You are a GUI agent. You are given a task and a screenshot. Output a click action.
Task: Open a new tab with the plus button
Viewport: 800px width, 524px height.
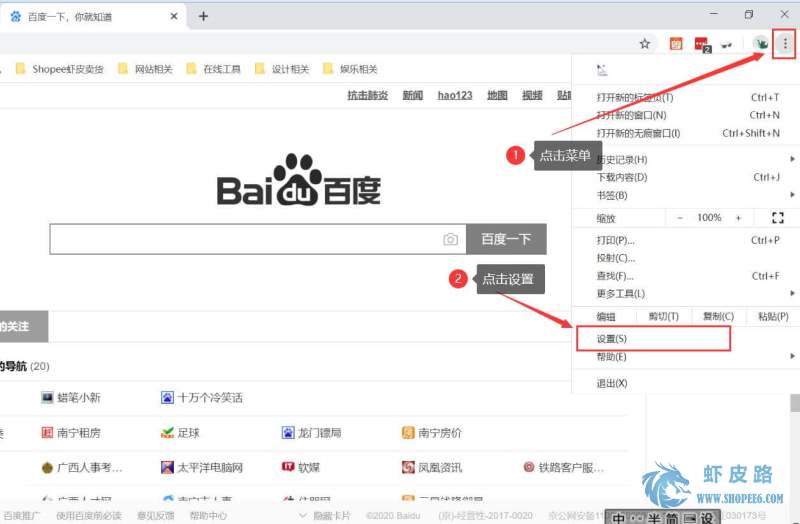click(x=203, y=16)
